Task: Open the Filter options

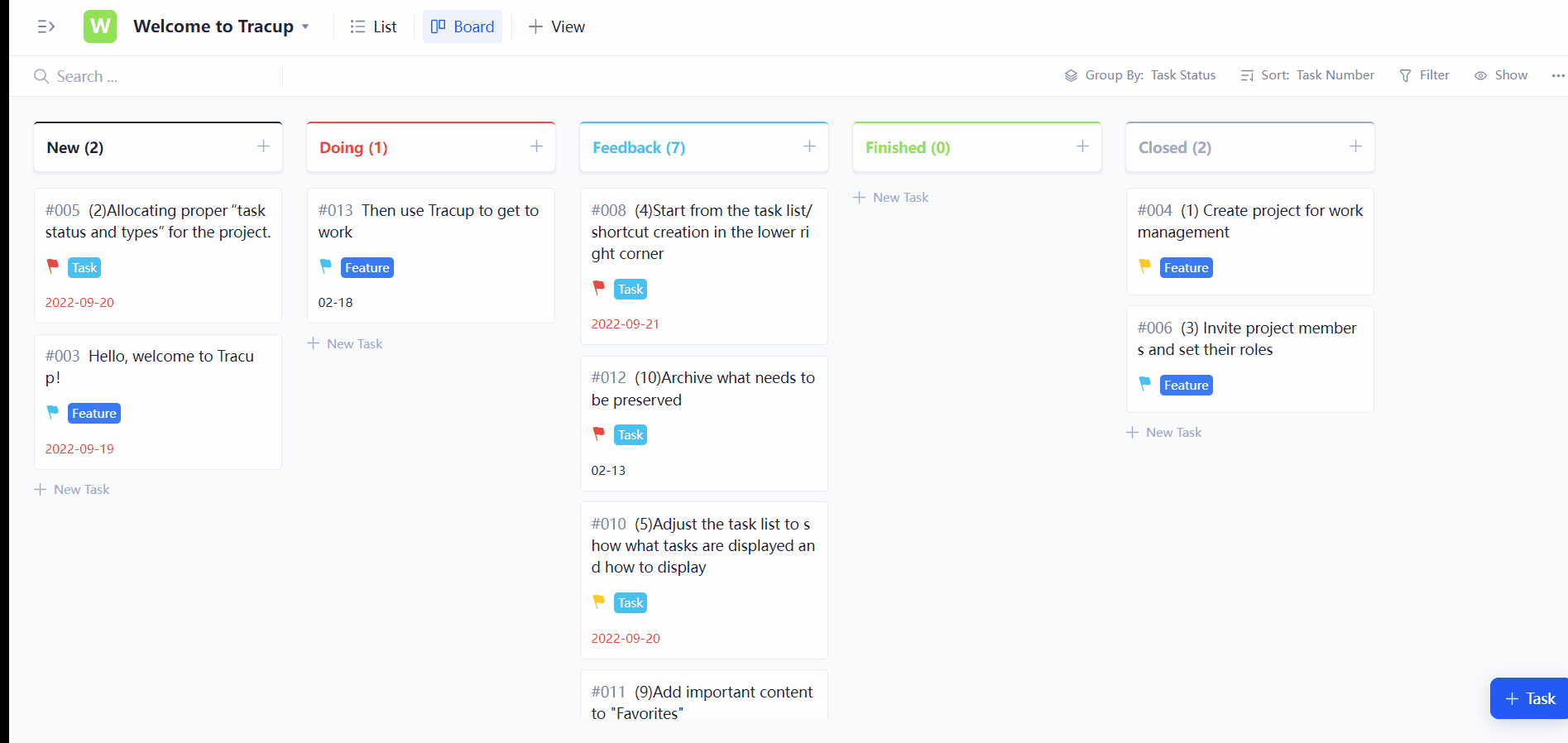Action: tap(1425, 75)
